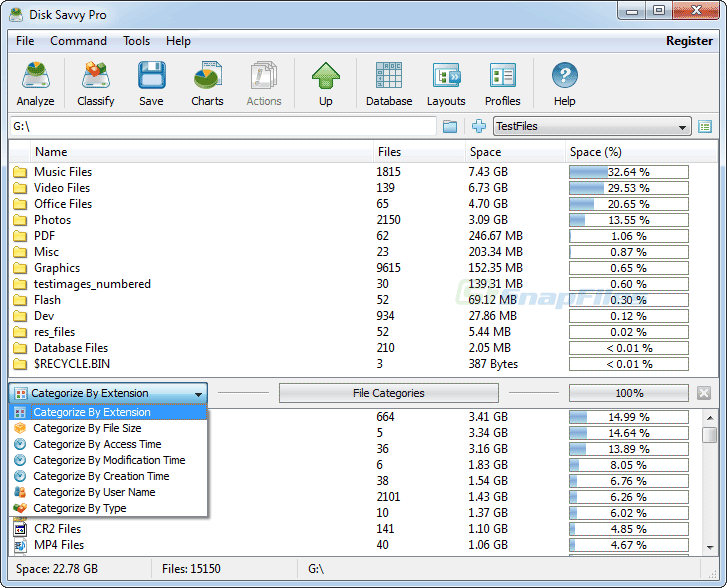Open the TestFiles profile dropdown
Viewport: 727px width, 588px height.
pyautogui.click(x=592, y=126)
